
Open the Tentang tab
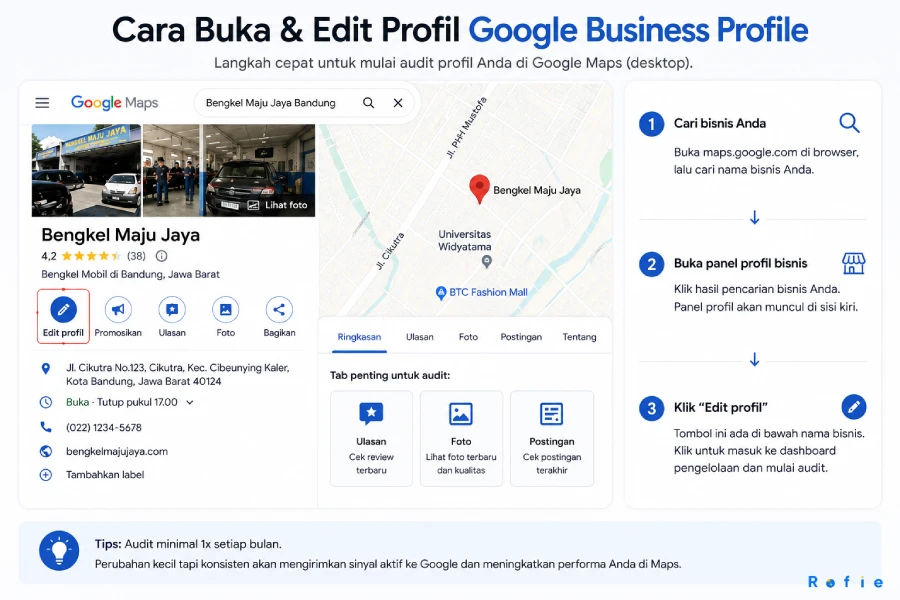[x=579, y=337]
